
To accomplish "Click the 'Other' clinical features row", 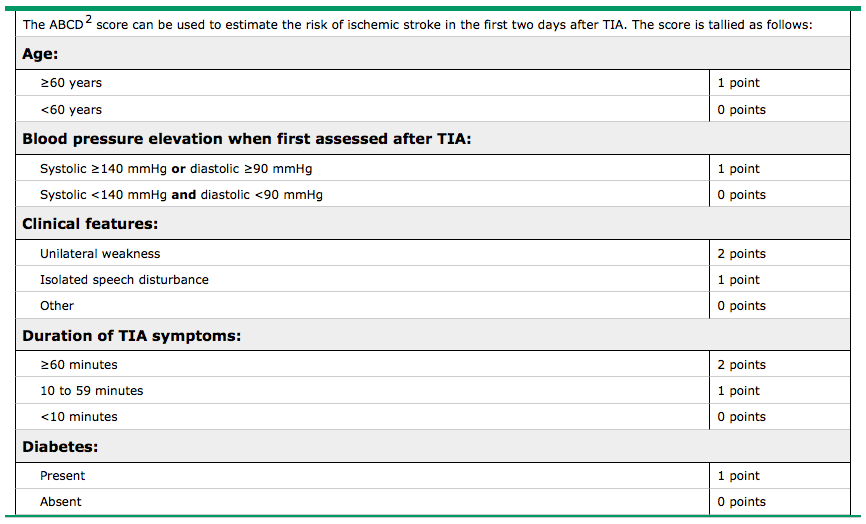I will coord(57,306).
